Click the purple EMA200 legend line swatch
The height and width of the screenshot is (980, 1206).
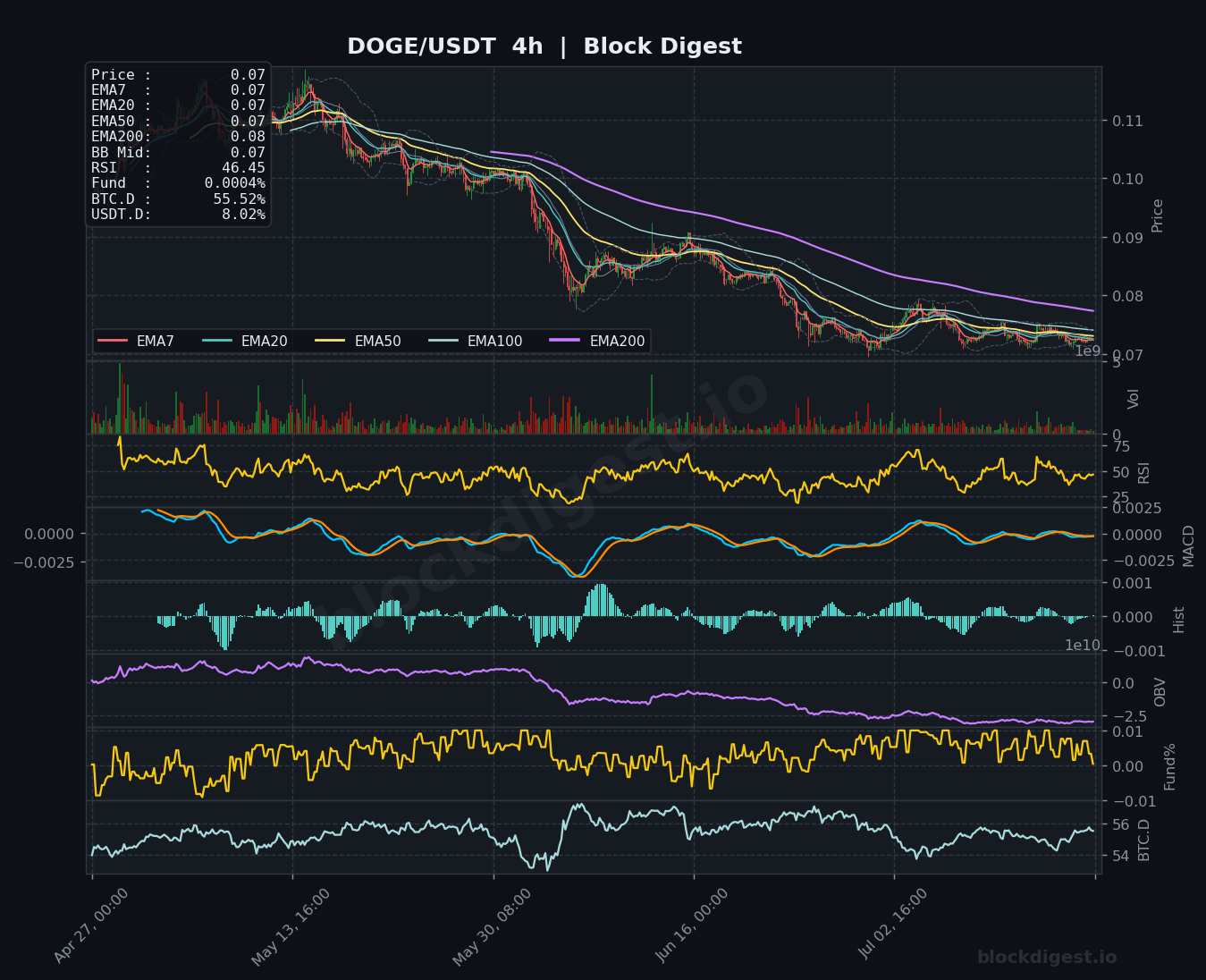tap(566, 341)
